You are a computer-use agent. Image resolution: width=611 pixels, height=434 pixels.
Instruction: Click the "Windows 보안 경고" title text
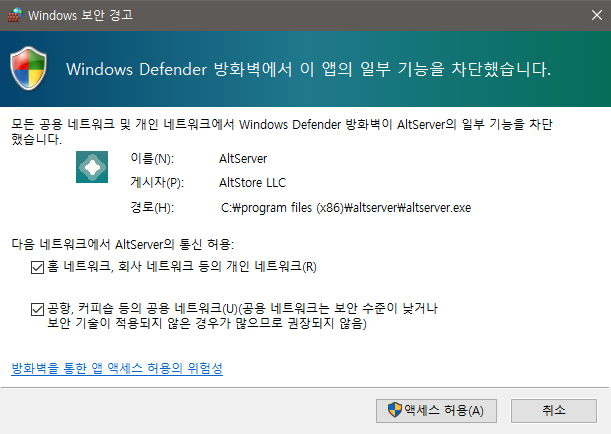point(80,15)
